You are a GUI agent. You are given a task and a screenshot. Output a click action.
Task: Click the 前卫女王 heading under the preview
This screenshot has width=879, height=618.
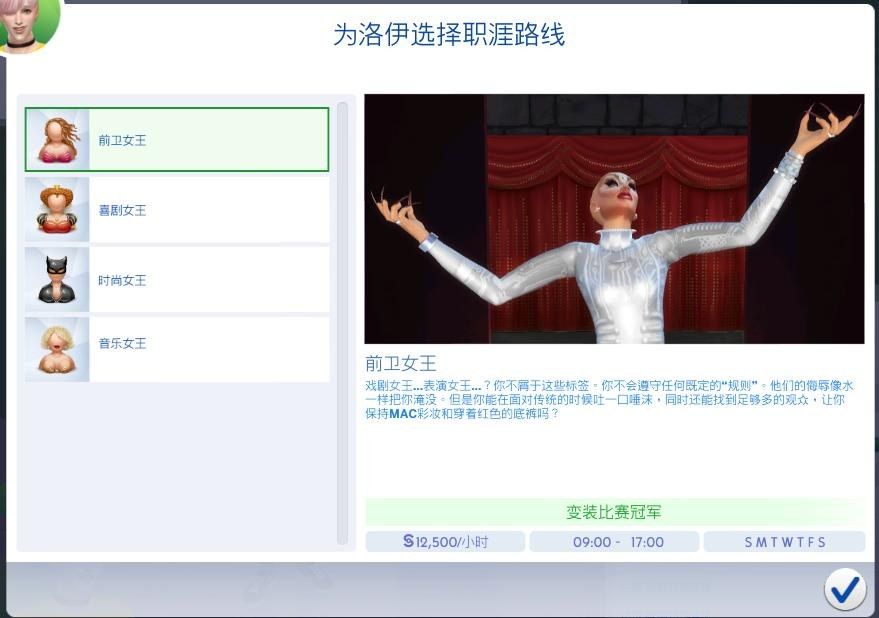click(x=400, y=364)
